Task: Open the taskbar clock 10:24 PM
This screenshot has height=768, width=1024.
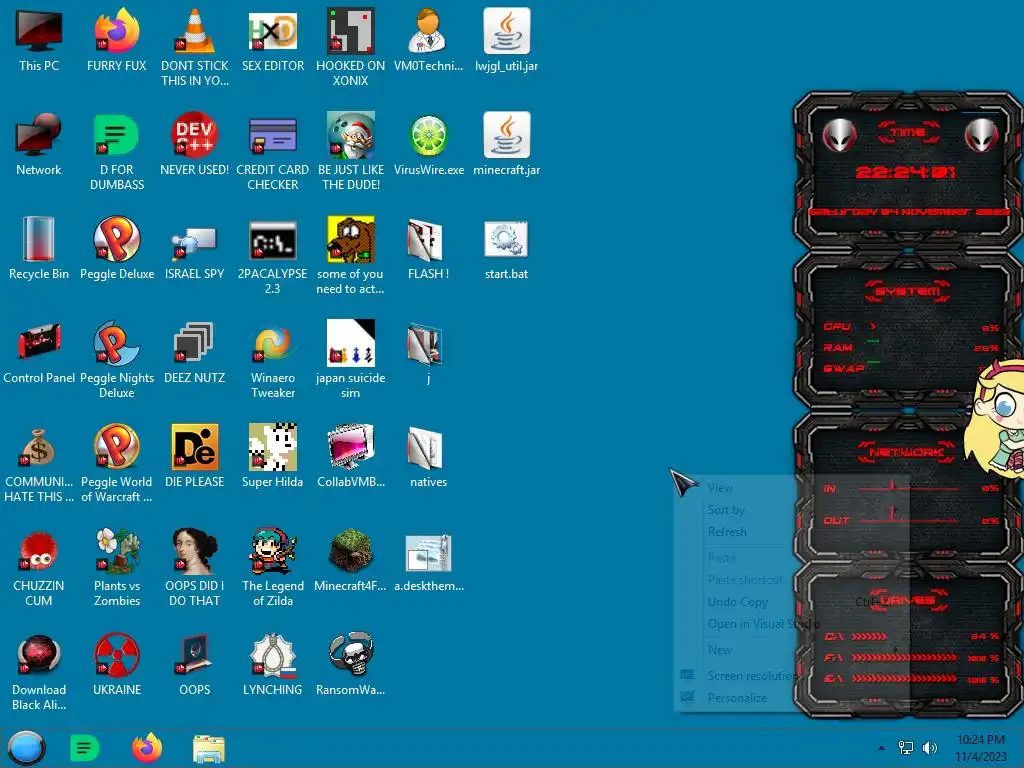Action: click(x=981, y=748)
